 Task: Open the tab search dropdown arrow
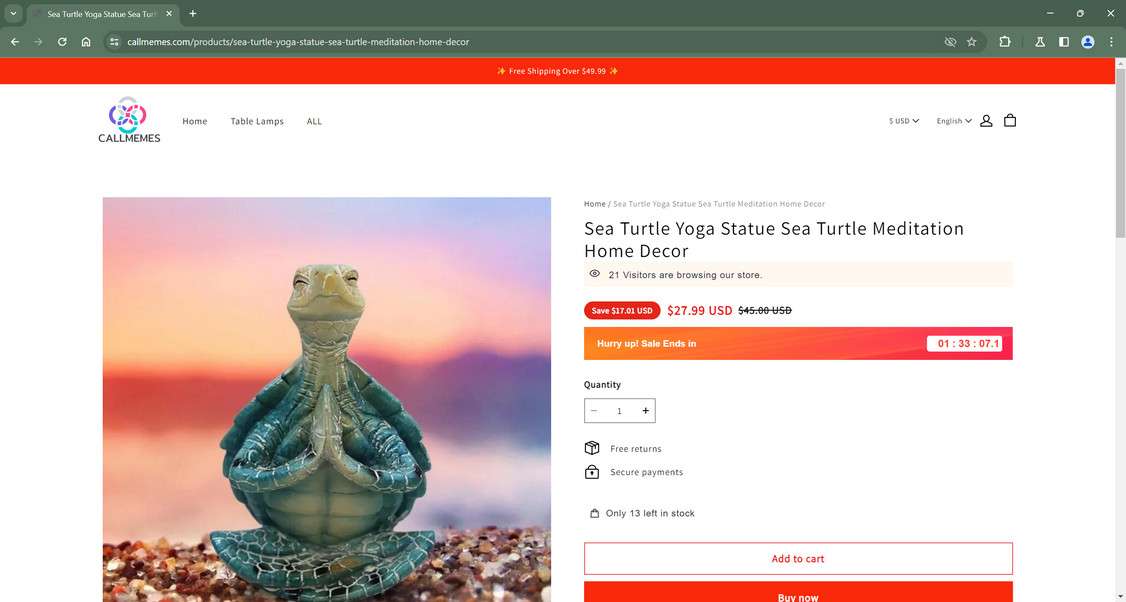tap(13, 13)
